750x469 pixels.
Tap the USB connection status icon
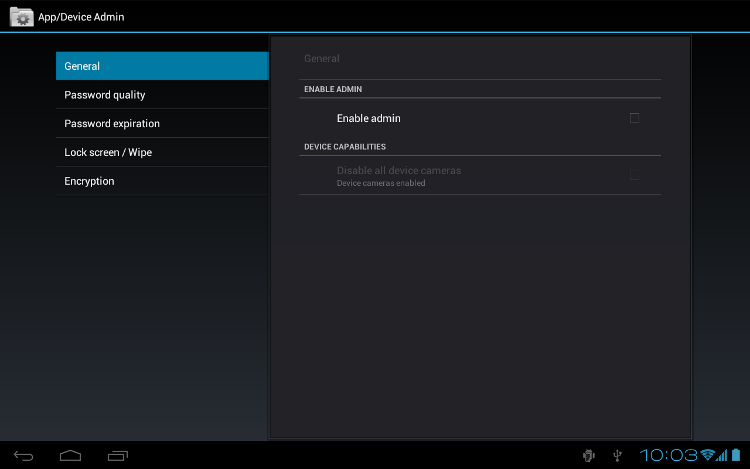coord(618,456)
